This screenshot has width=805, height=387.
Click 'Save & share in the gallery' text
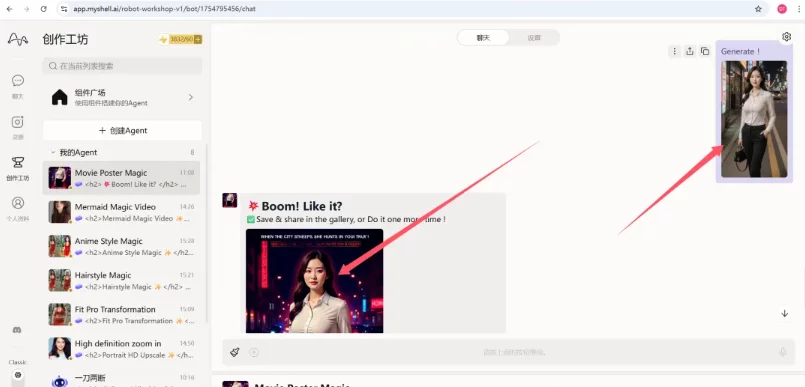(x=306, y=219)
